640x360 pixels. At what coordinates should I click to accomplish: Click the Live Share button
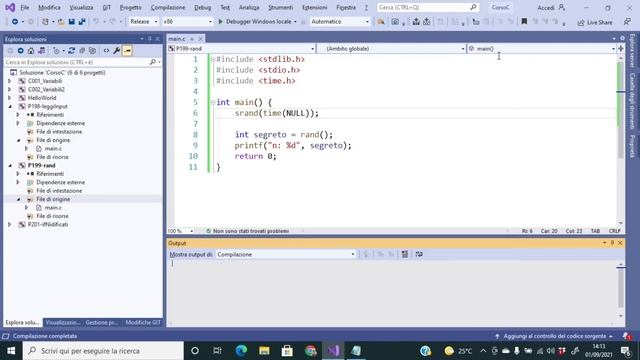click(595, 22)
